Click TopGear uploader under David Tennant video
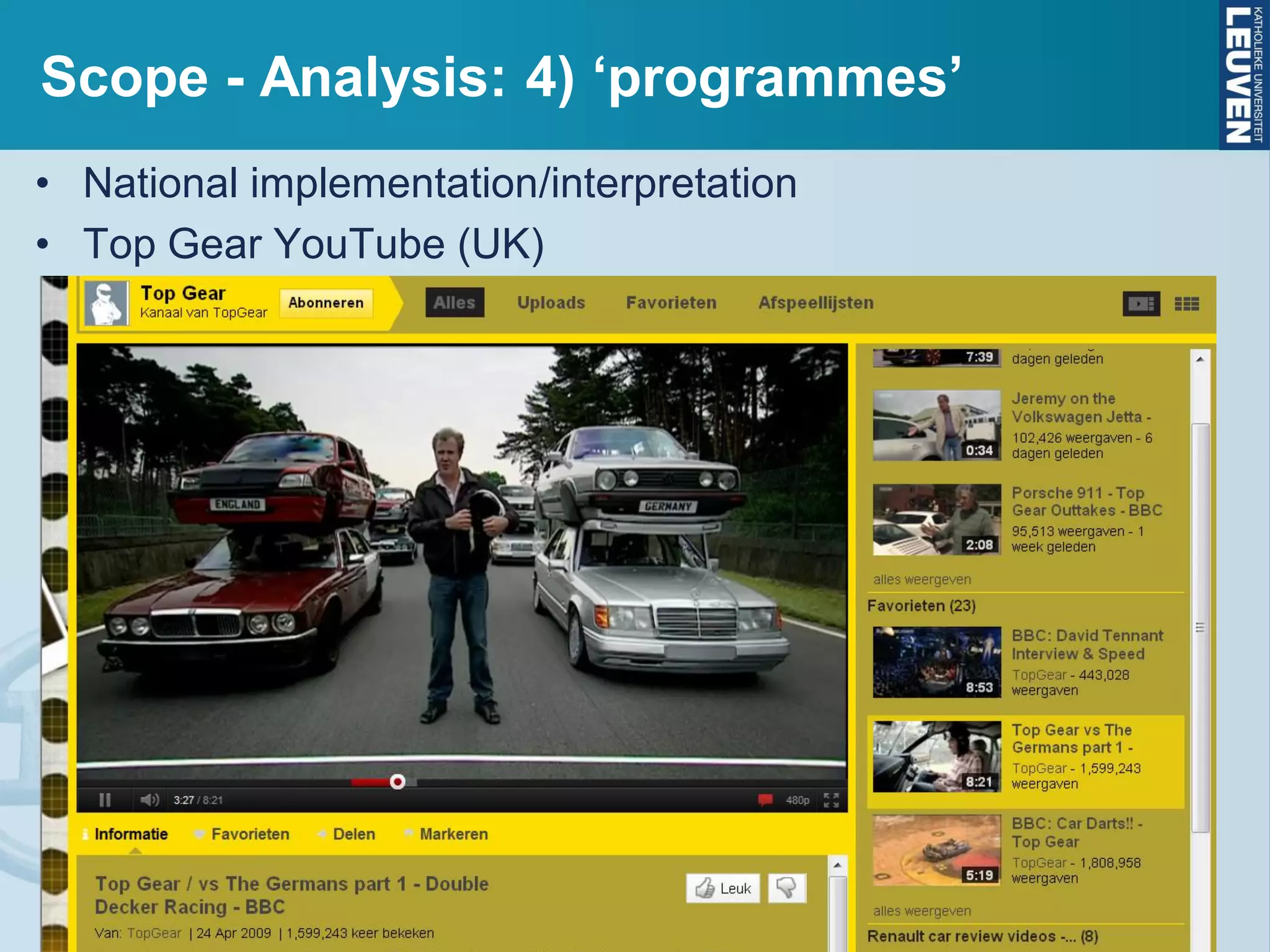 [x=1039, y=675]
